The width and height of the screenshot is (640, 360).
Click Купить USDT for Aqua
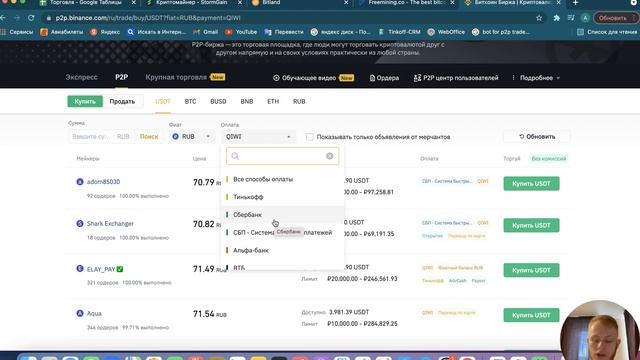coord(531,315)
